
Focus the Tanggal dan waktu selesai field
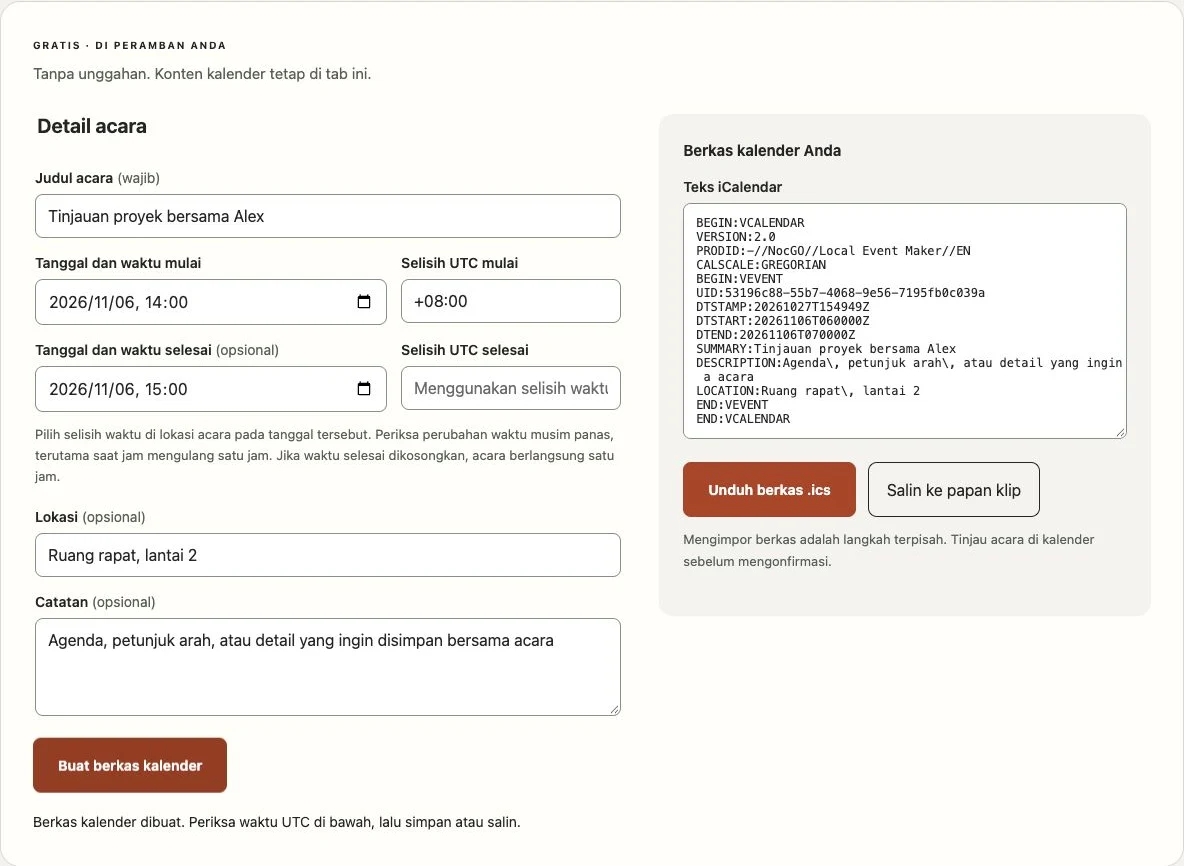pyautogui.click(x=211, y=389)
